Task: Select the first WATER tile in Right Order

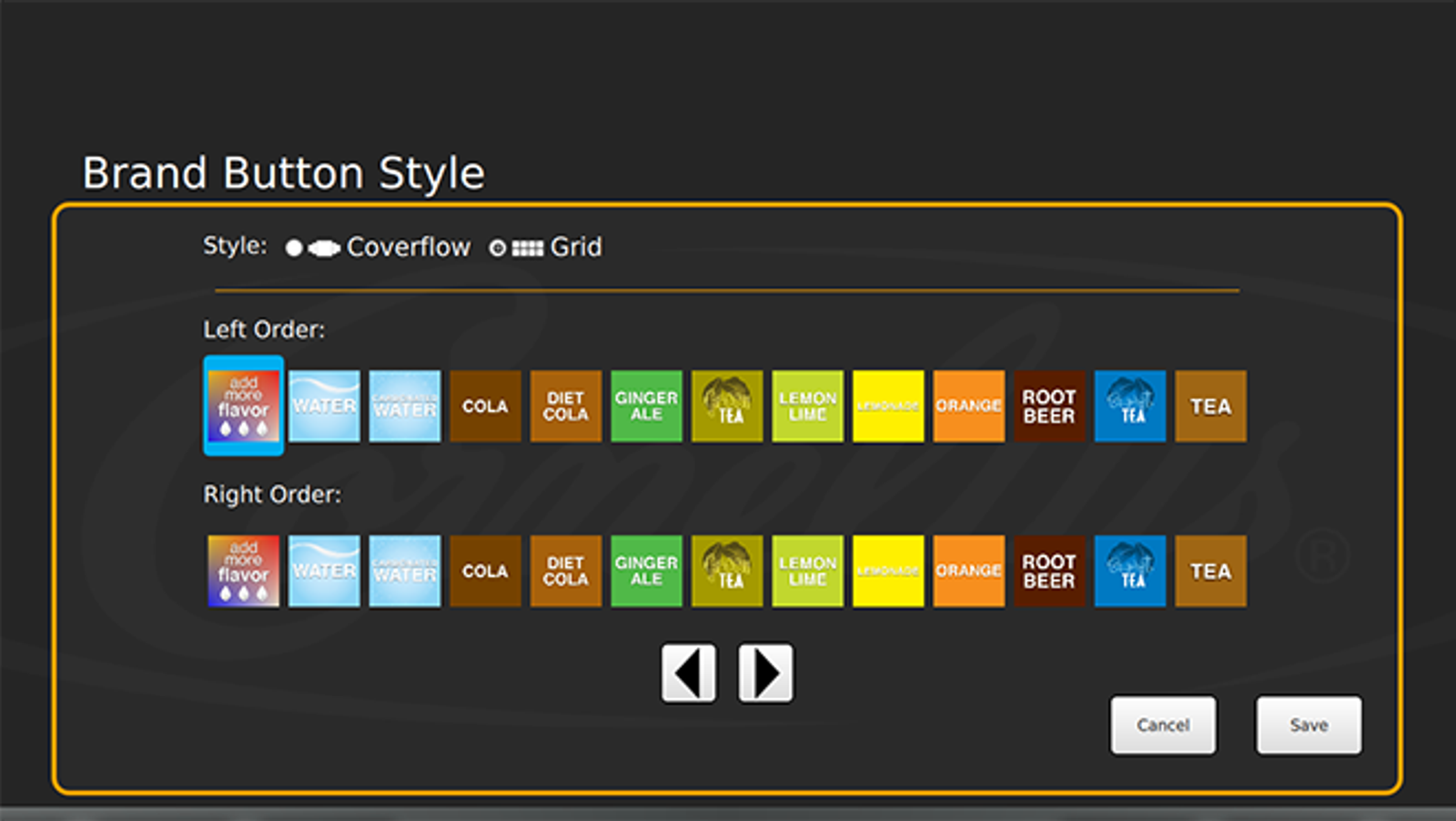Action: pos(324,571)
